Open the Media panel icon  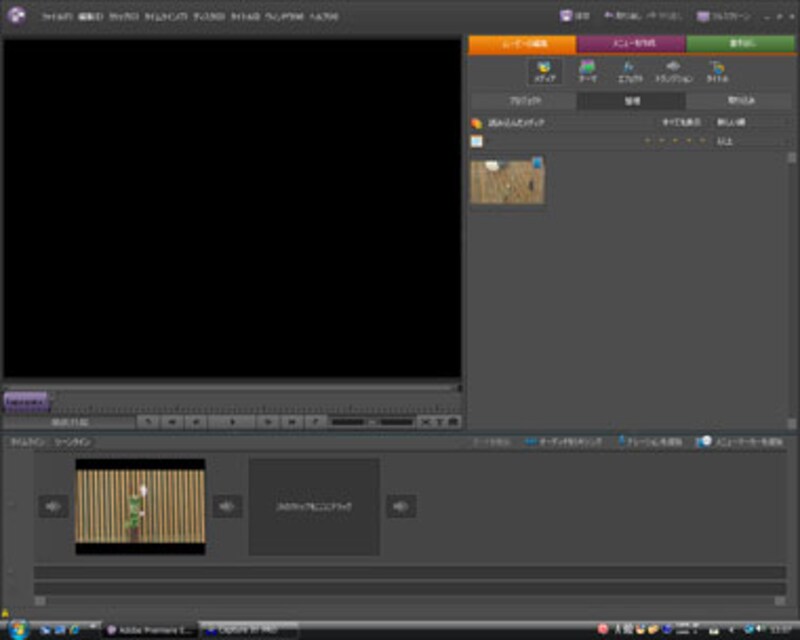[544, 70]
